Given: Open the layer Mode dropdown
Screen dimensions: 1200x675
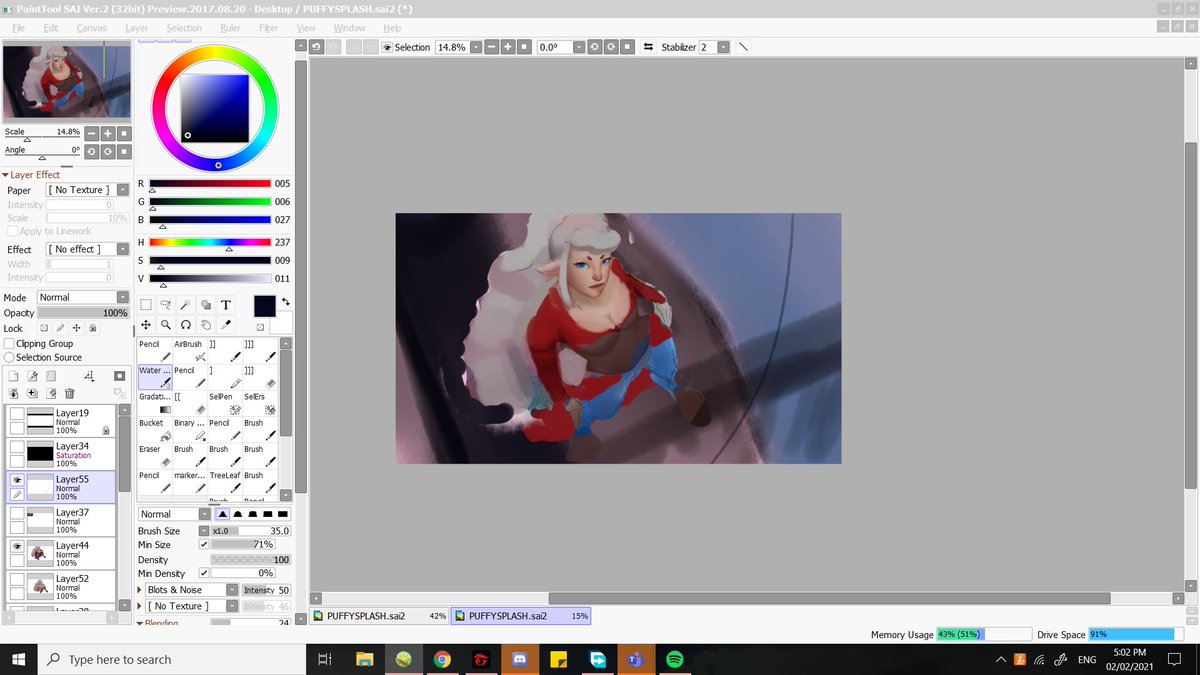Looking at the screenshot, I should coord(83,297).
